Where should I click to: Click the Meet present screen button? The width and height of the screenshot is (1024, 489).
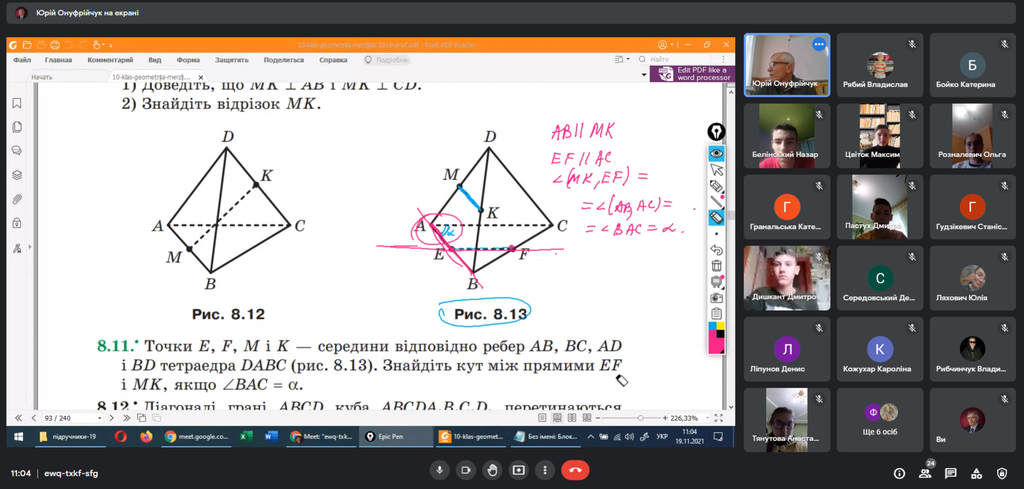pos(519,470)
